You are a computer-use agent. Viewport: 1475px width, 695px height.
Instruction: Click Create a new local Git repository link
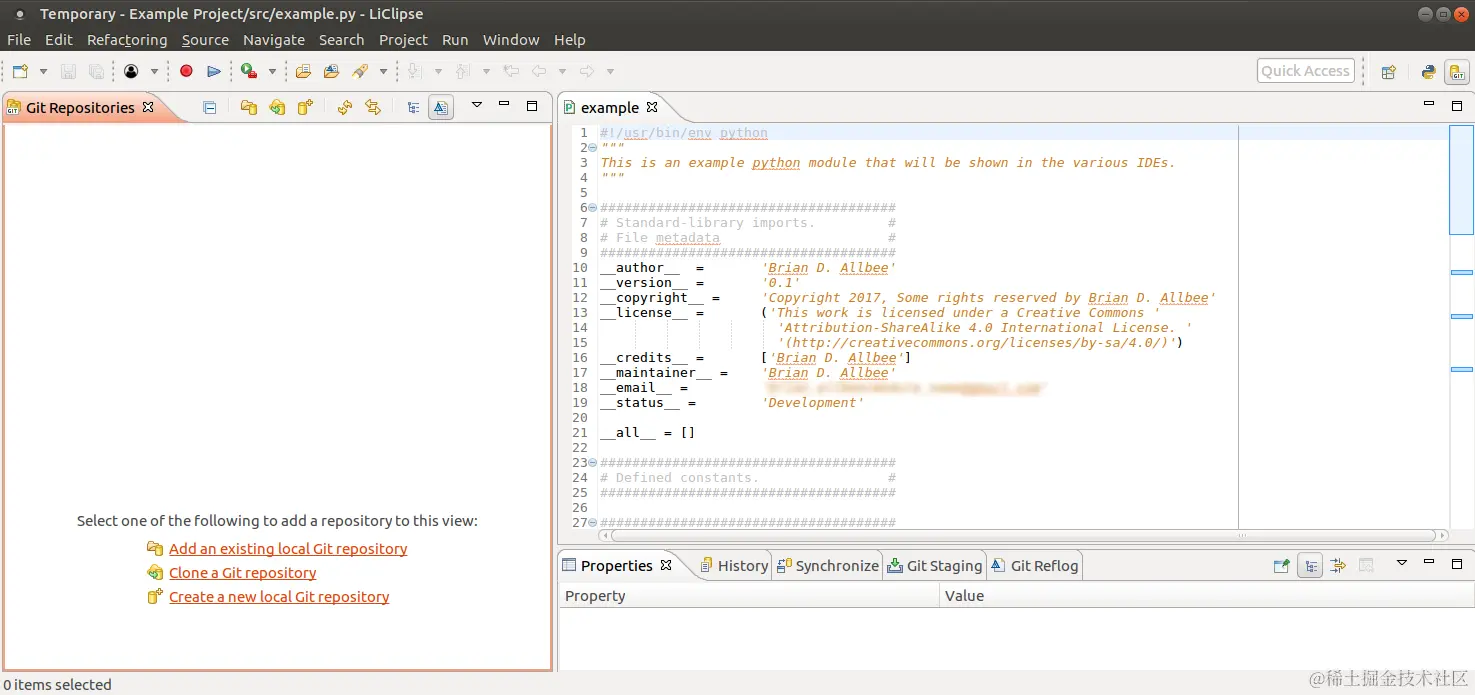click(x=279, y=596)
